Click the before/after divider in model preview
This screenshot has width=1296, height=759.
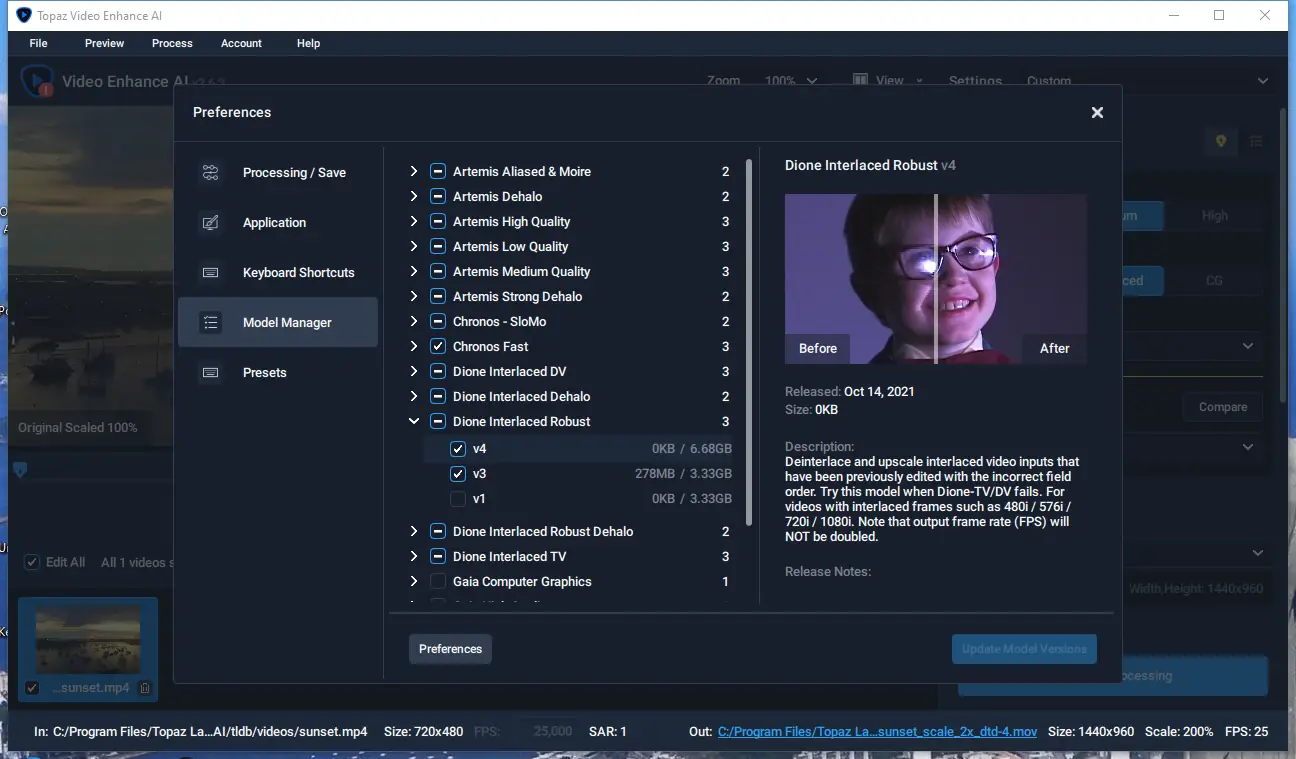[936, 279]
